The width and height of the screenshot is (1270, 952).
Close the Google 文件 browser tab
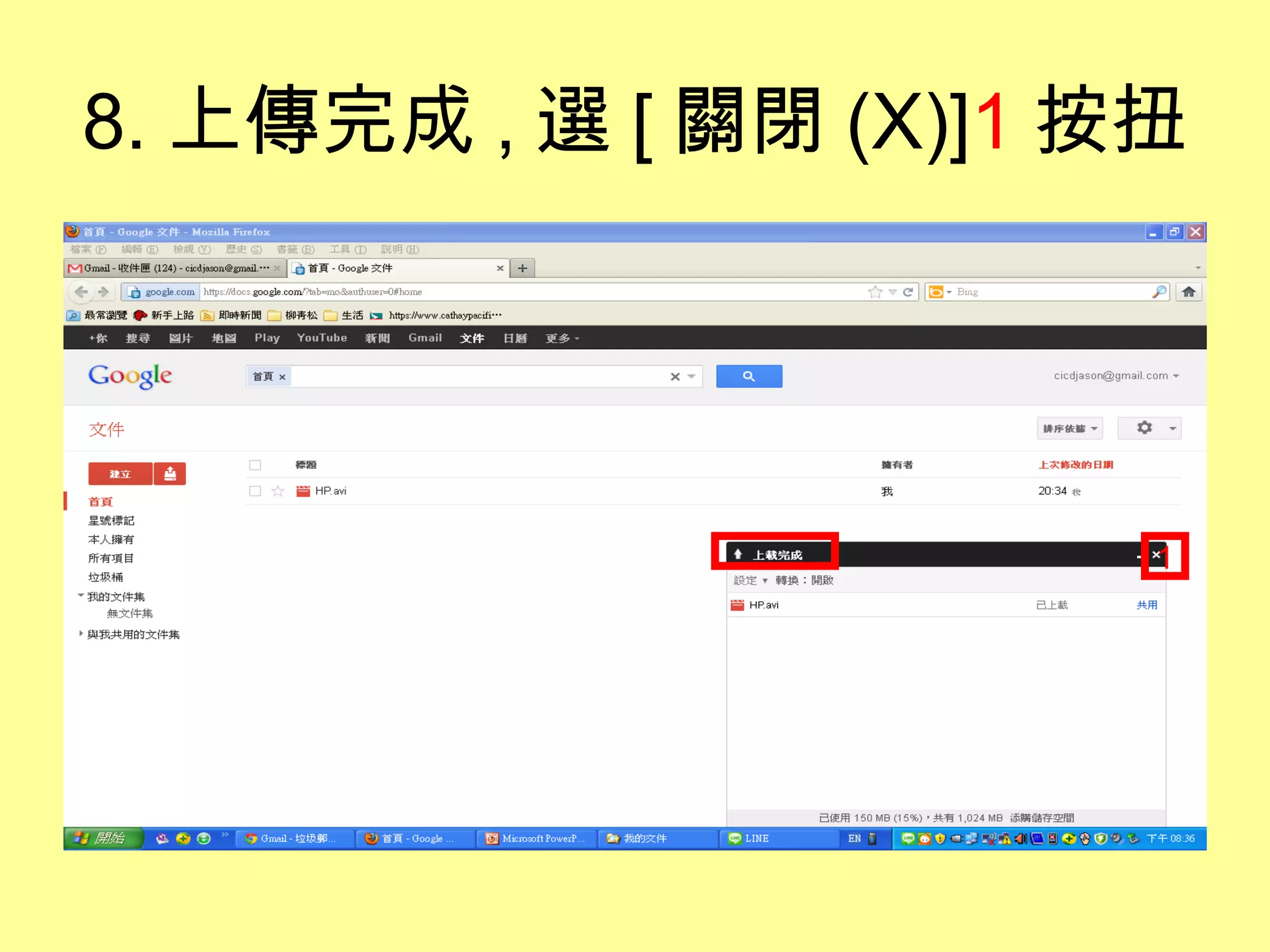pyautogui.click(x=500, y=268)
